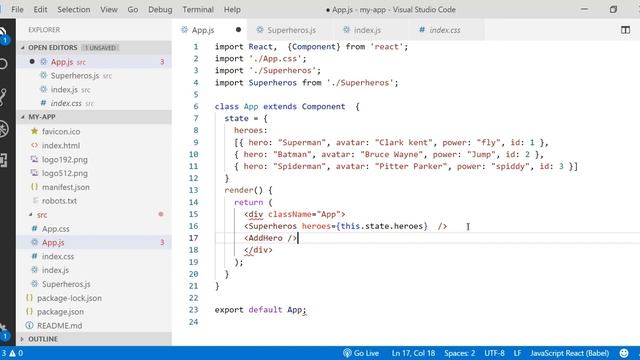Open Superheros.js under src in MY-APP tree
Viewport: 640px width, 360px height.
click(x=94, y=284)
